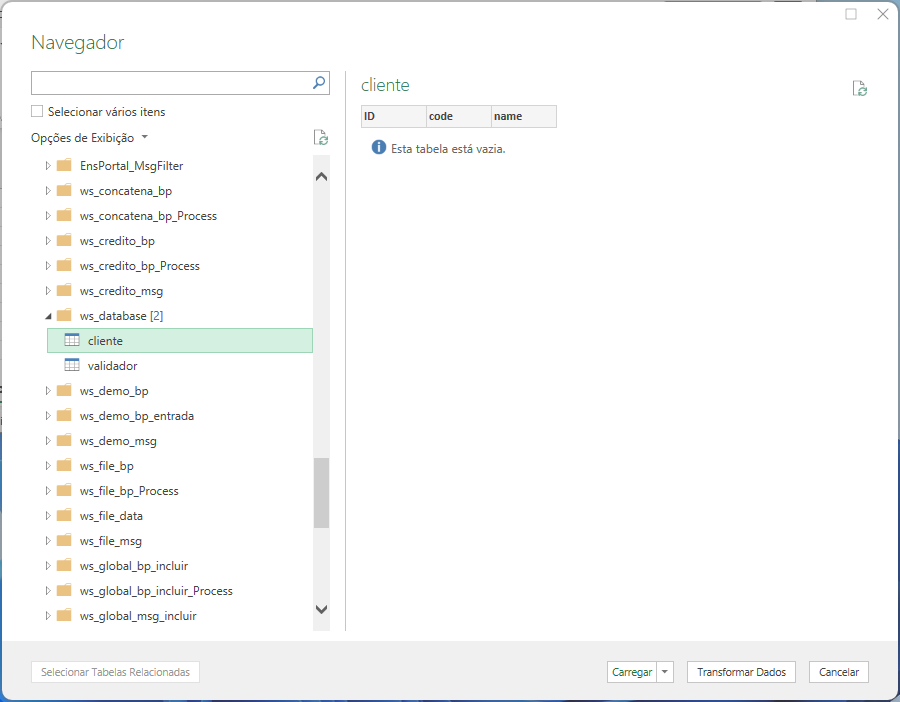
Task: Collapse the ws_database folder
Action: (x=47, y=316)
